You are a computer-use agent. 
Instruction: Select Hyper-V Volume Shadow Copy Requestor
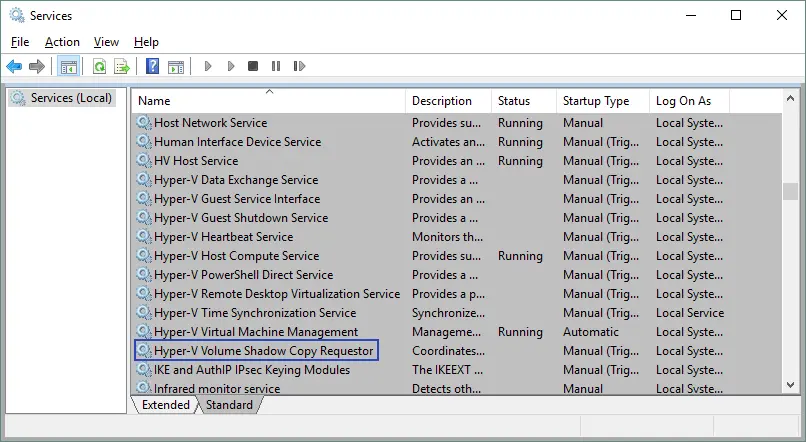point(264,351)
